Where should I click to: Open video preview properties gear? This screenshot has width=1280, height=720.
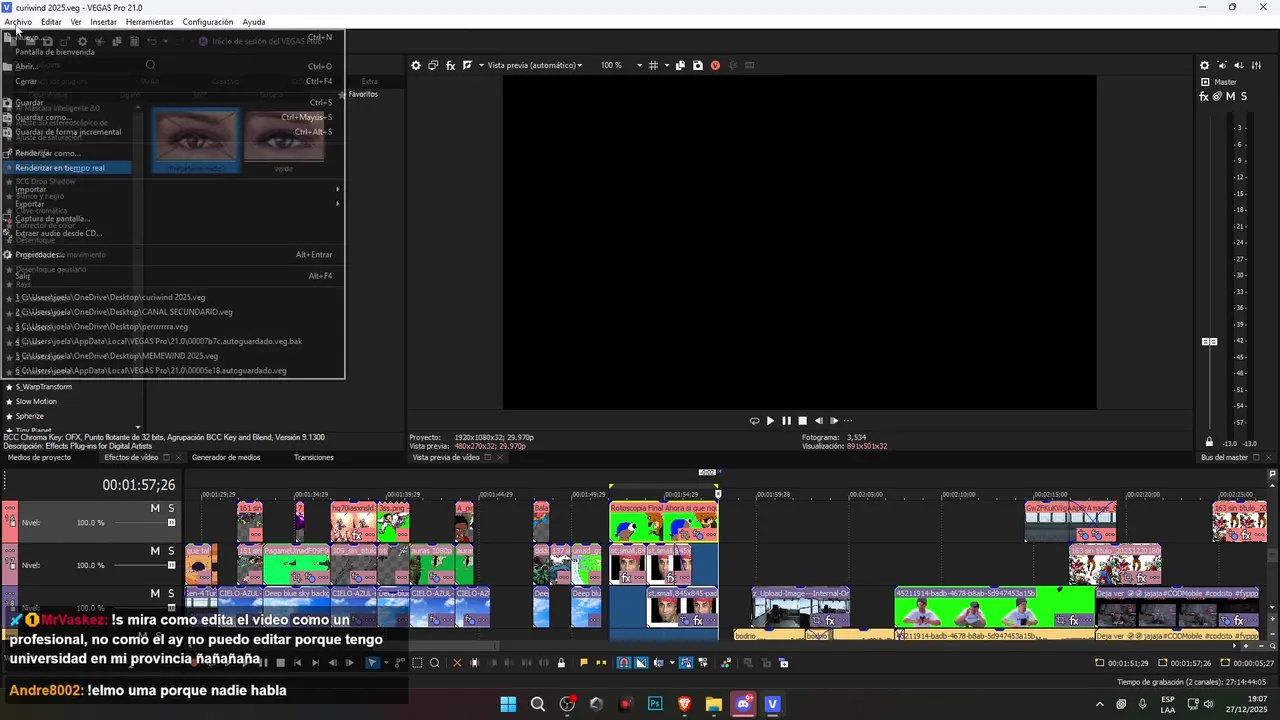pyautogui.click(x=416, y=65)
